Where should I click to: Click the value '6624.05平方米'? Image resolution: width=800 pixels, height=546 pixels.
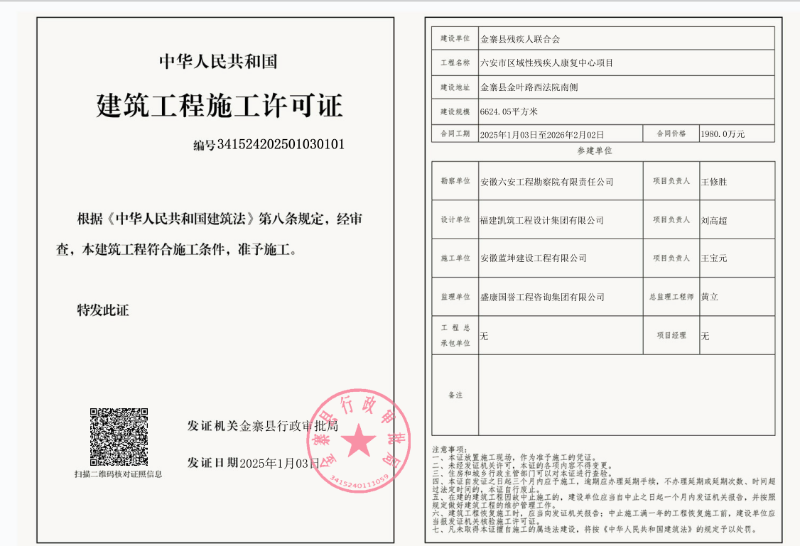pos(509,111)
